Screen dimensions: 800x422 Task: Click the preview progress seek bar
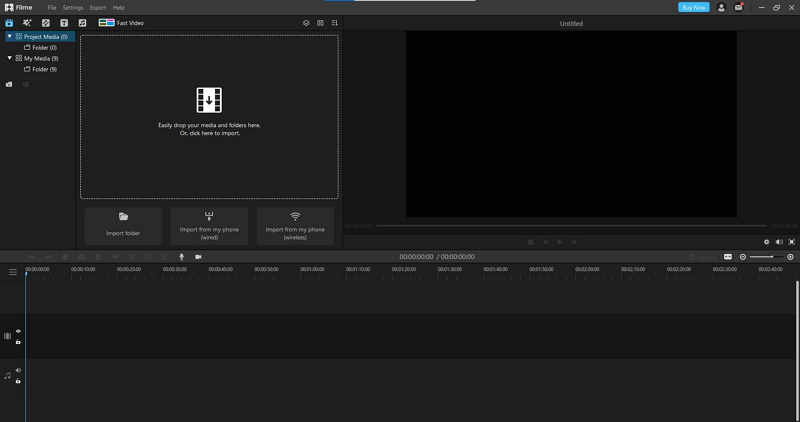click(x=571, y=226)
